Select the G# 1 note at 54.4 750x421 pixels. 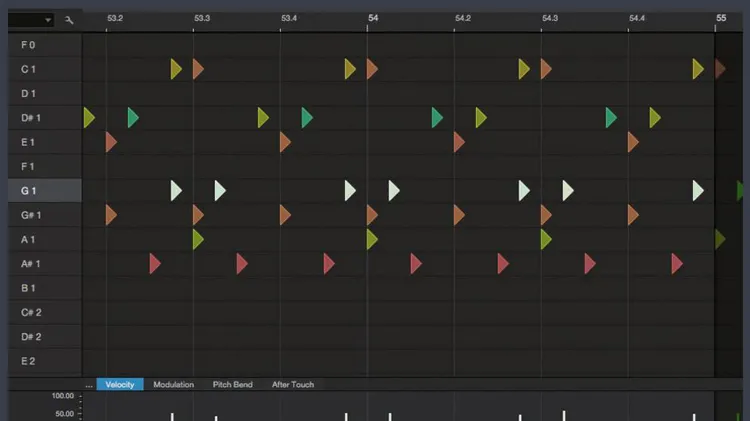(632, 215)
